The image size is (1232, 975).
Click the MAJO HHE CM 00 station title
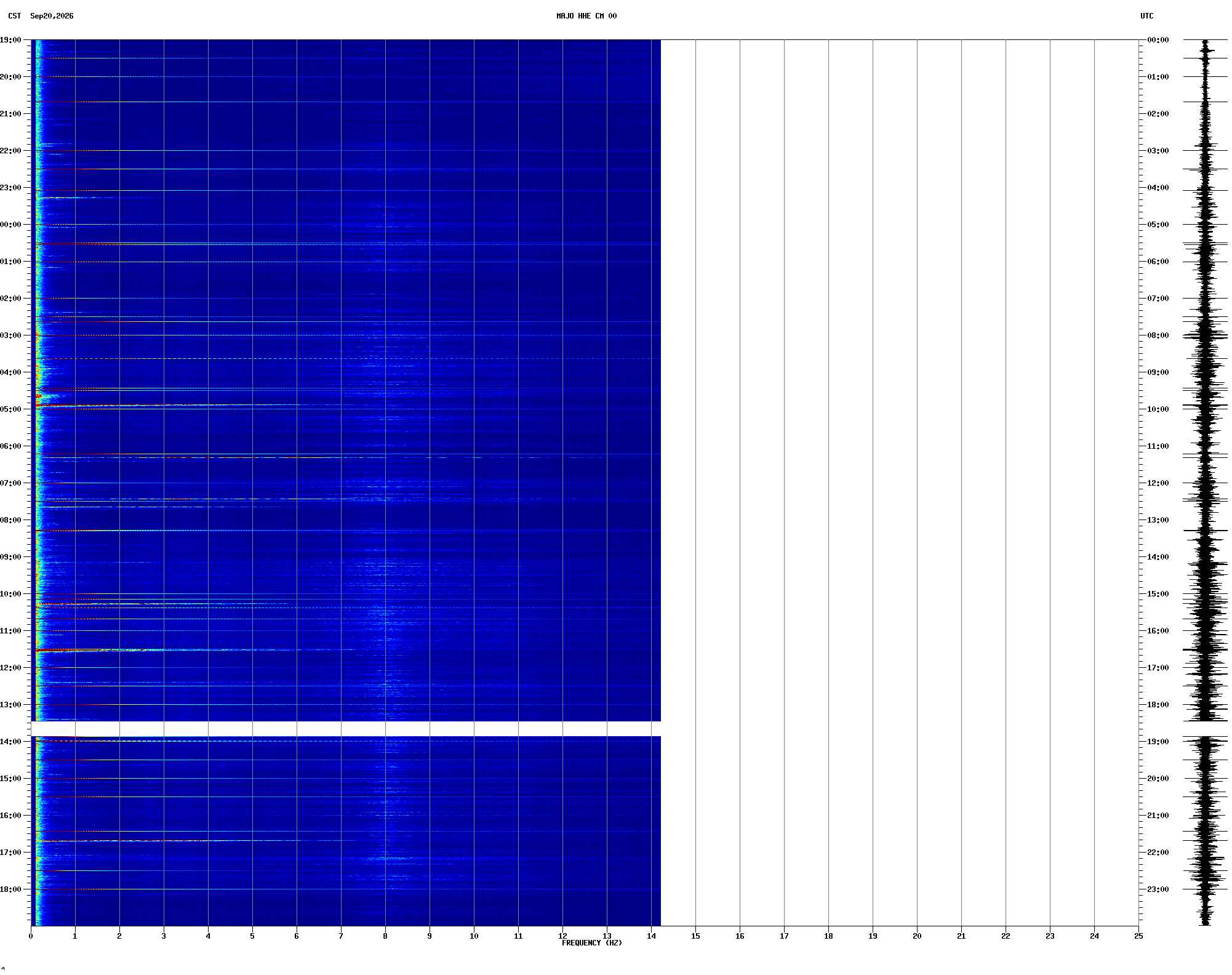coord(586,16)
